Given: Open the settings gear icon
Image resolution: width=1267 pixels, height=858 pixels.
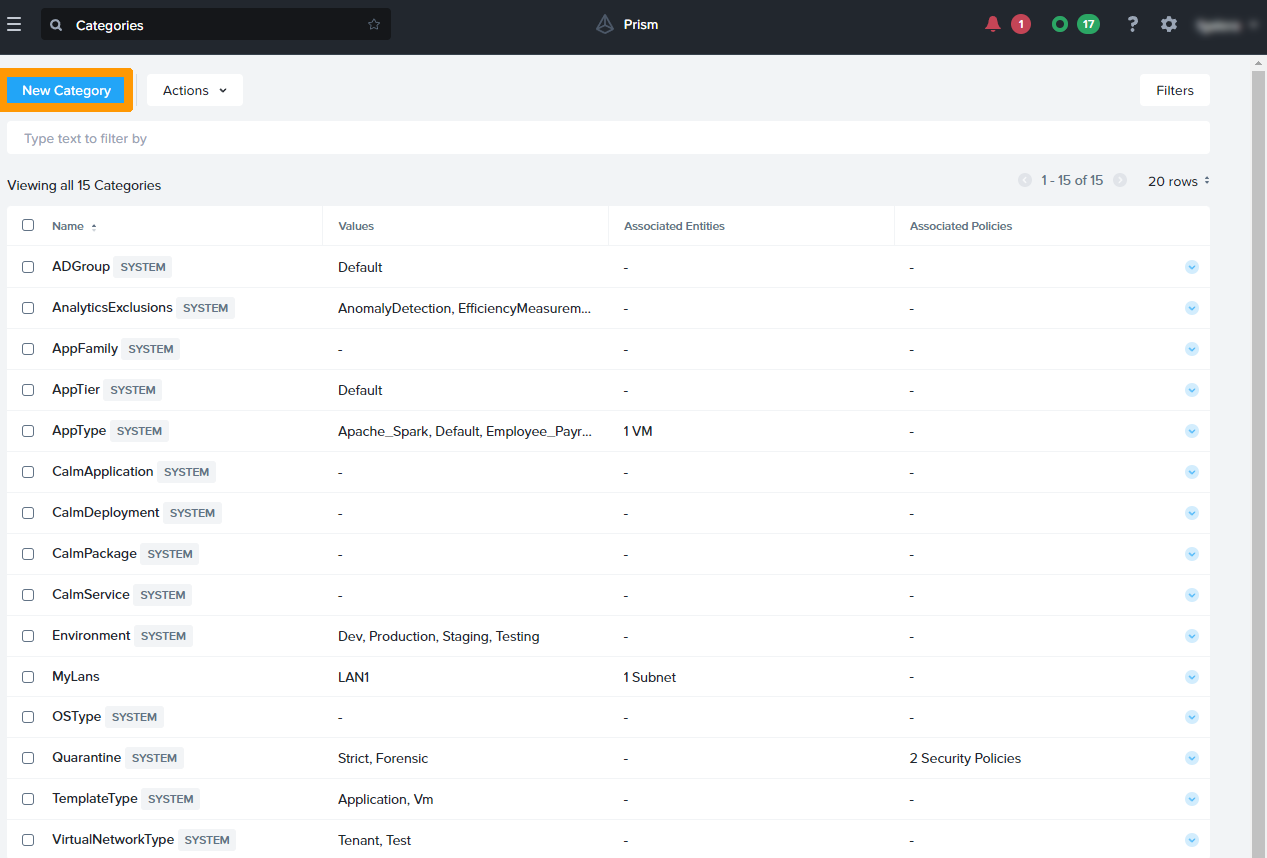Looking at the screenshot, I should pyautogui.click(x=1169, y=24).
